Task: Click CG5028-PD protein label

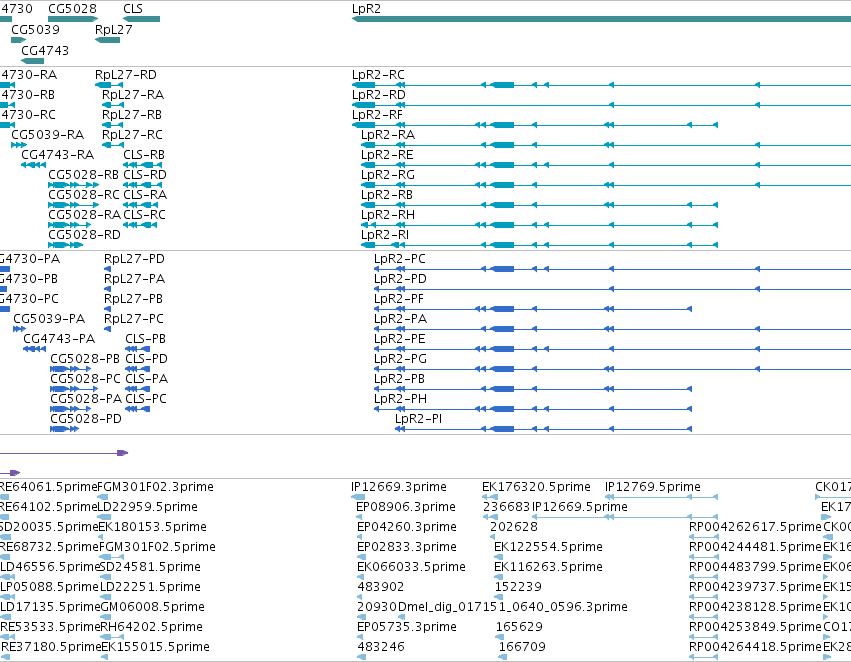Action: click(86, 419)
